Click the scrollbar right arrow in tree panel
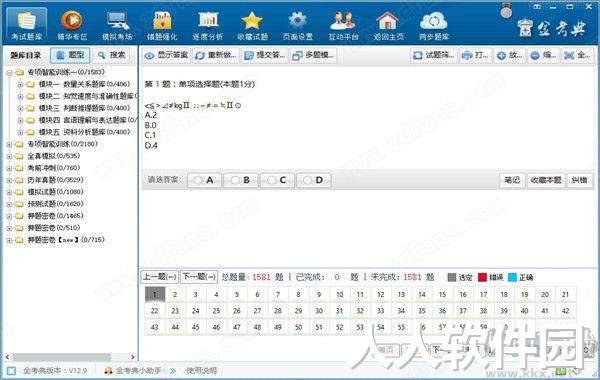 click(133, 357)
